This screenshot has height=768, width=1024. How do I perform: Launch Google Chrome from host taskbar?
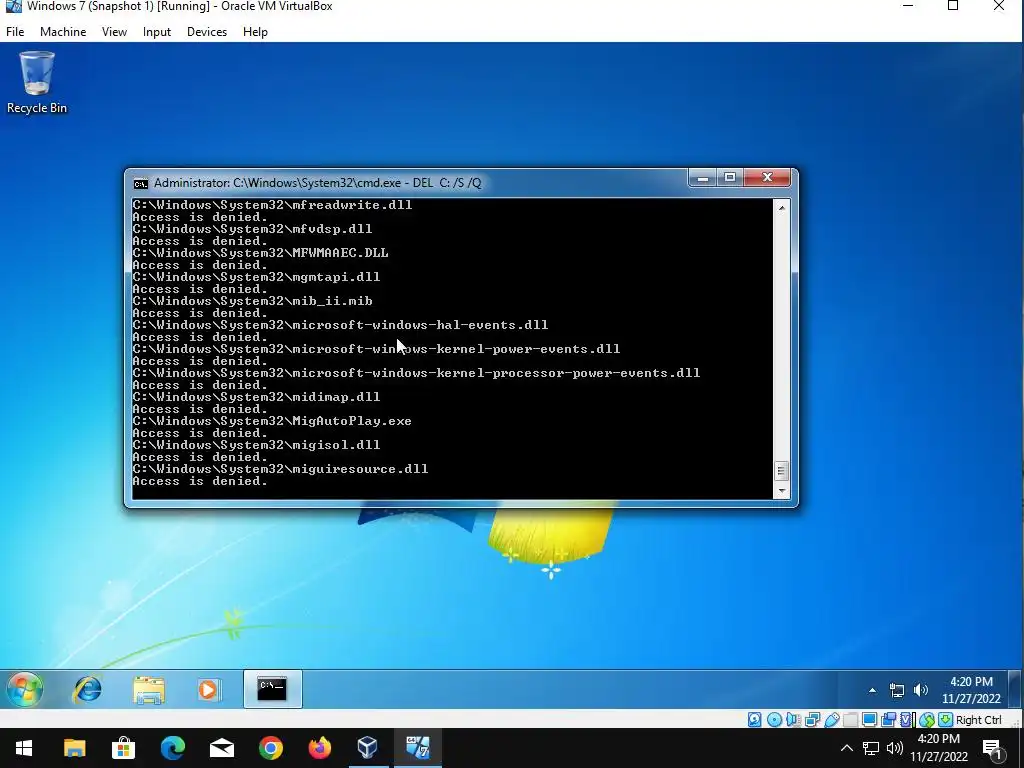(x=270, y=748)
